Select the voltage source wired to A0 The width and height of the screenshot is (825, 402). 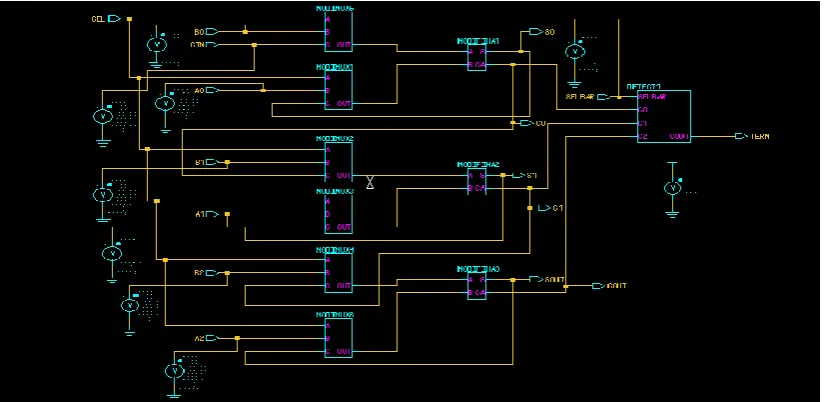tap(165, 103)
